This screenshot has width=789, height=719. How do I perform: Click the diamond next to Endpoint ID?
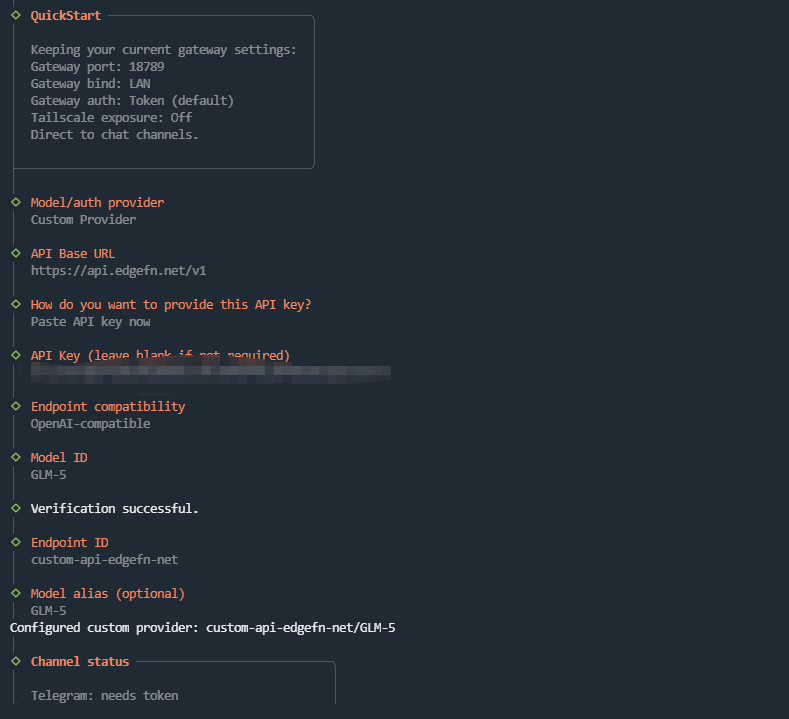[x=16, y=542]
